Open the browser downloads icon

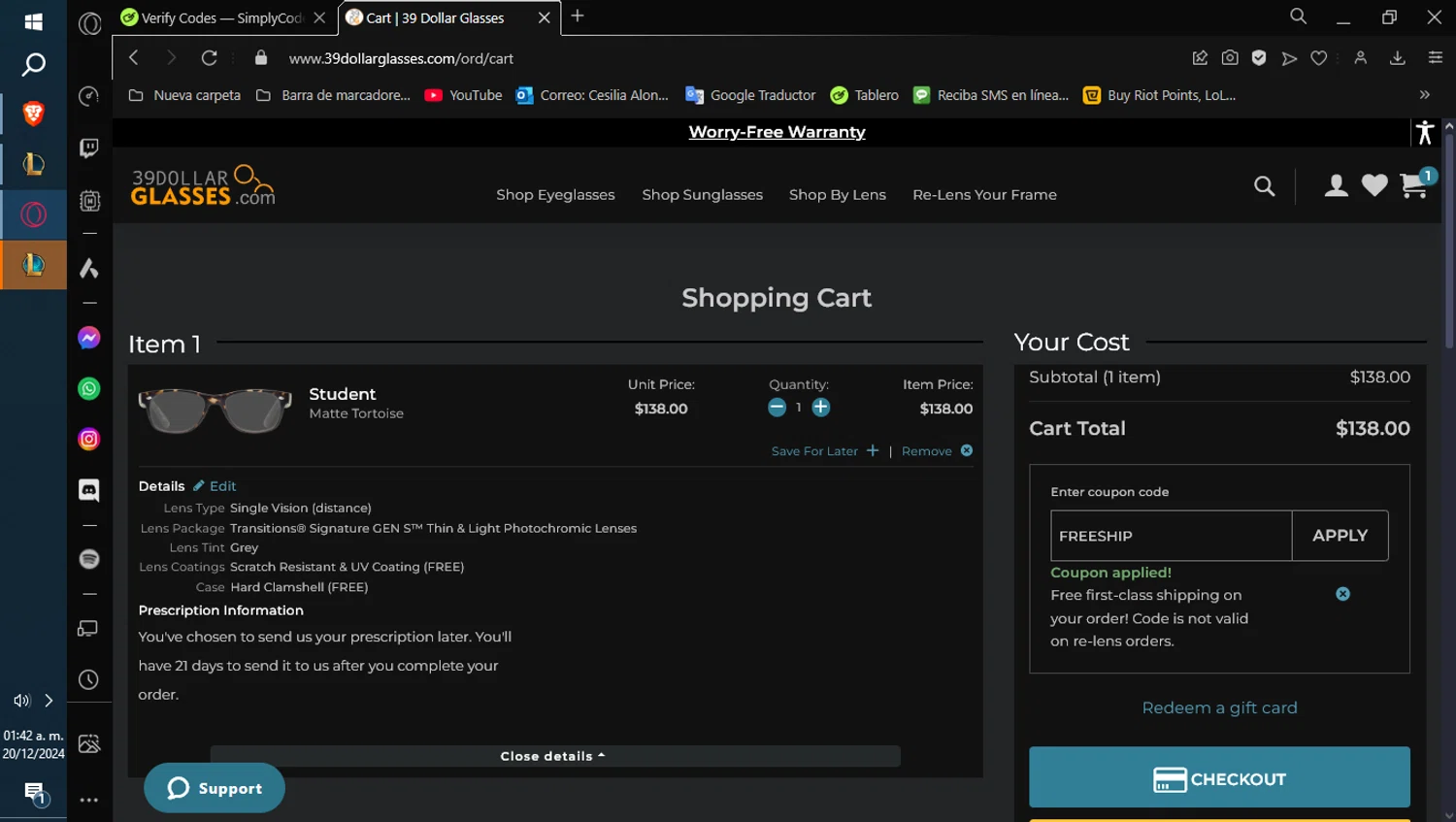(x=1398, y=58)
